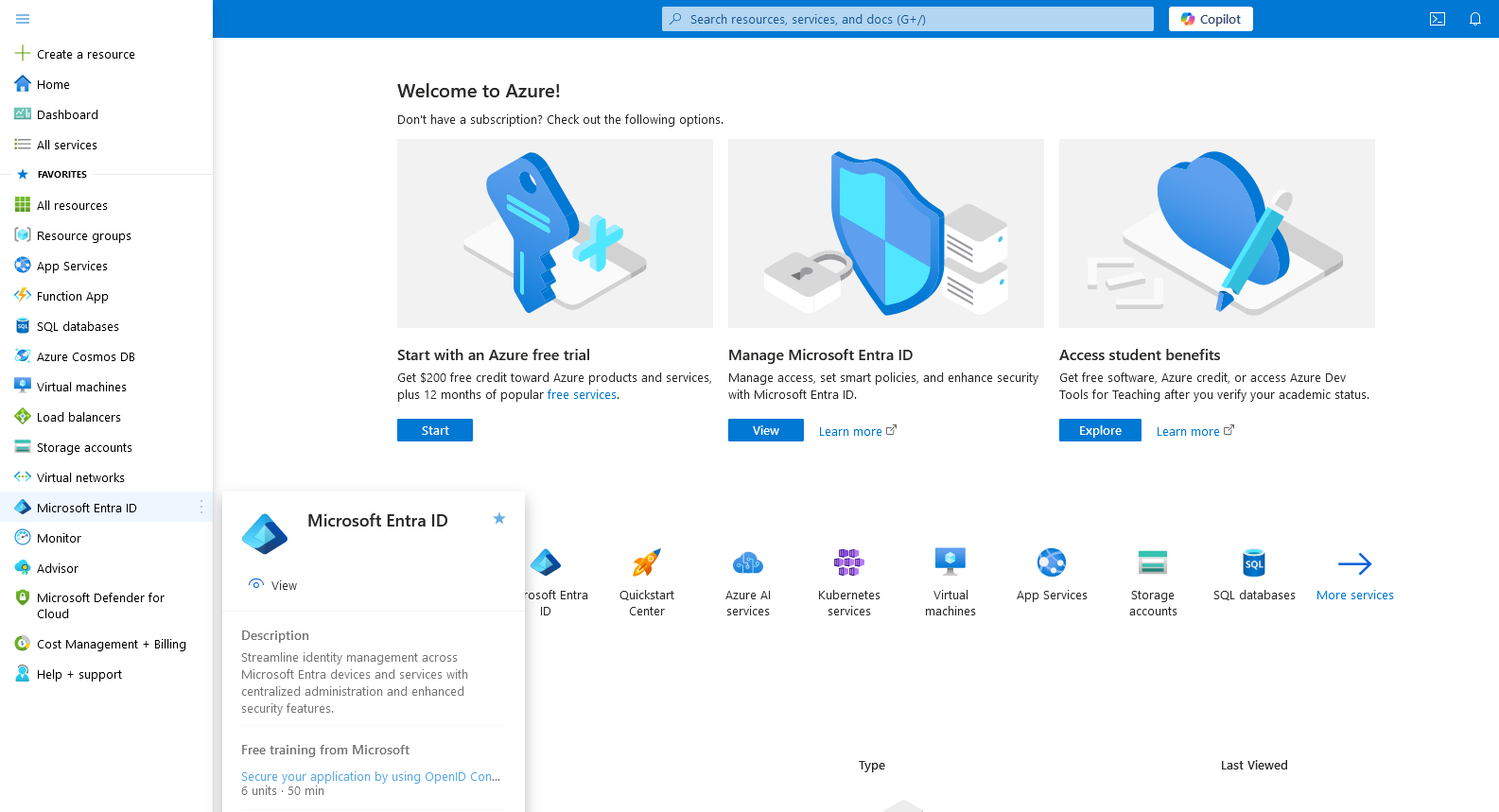This screenshot has height=812, width=1499.
Task: Select Virtual machines in the sidebar
Action: (x=81, y=387)
